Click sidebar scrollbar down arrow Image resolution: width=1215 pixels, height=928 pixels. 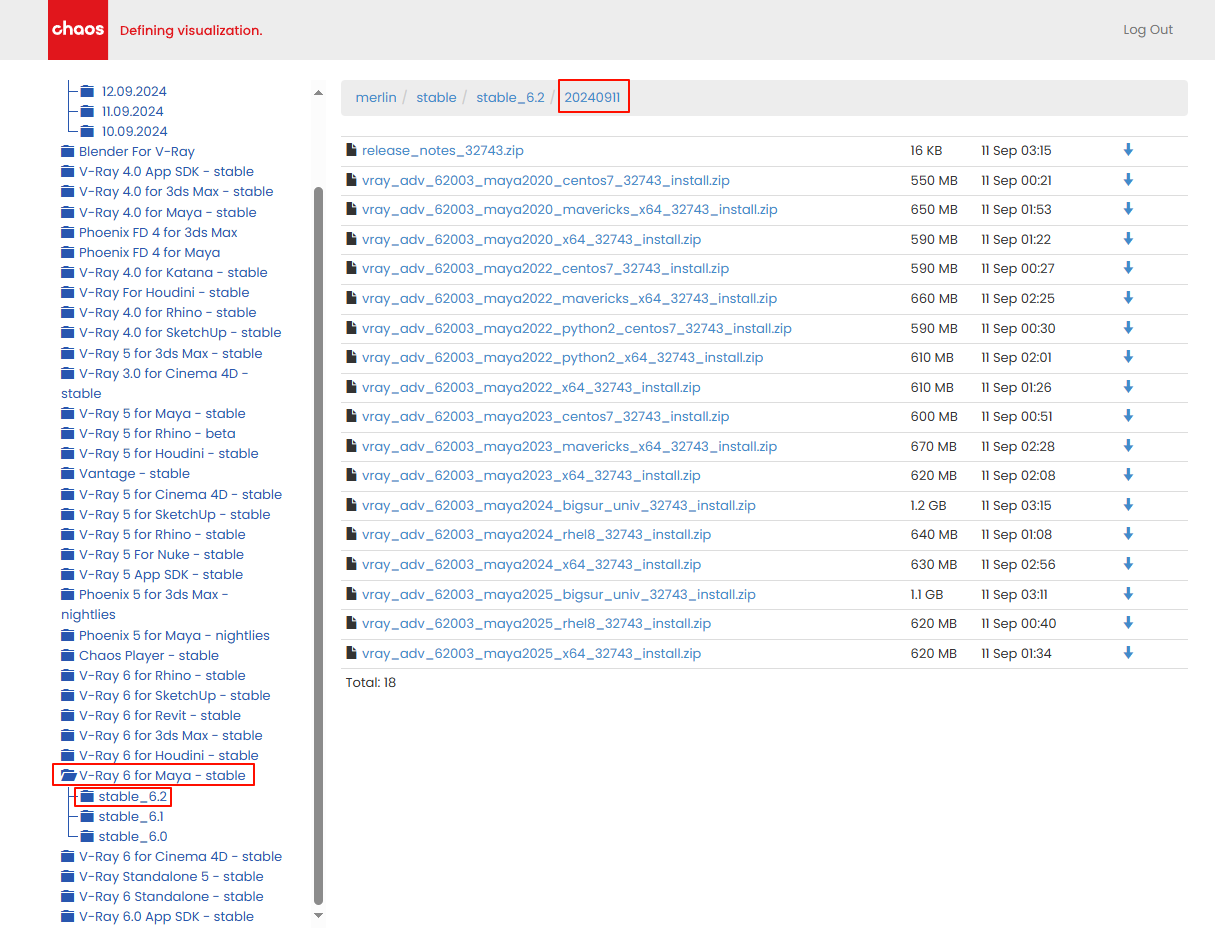point(318,915)
